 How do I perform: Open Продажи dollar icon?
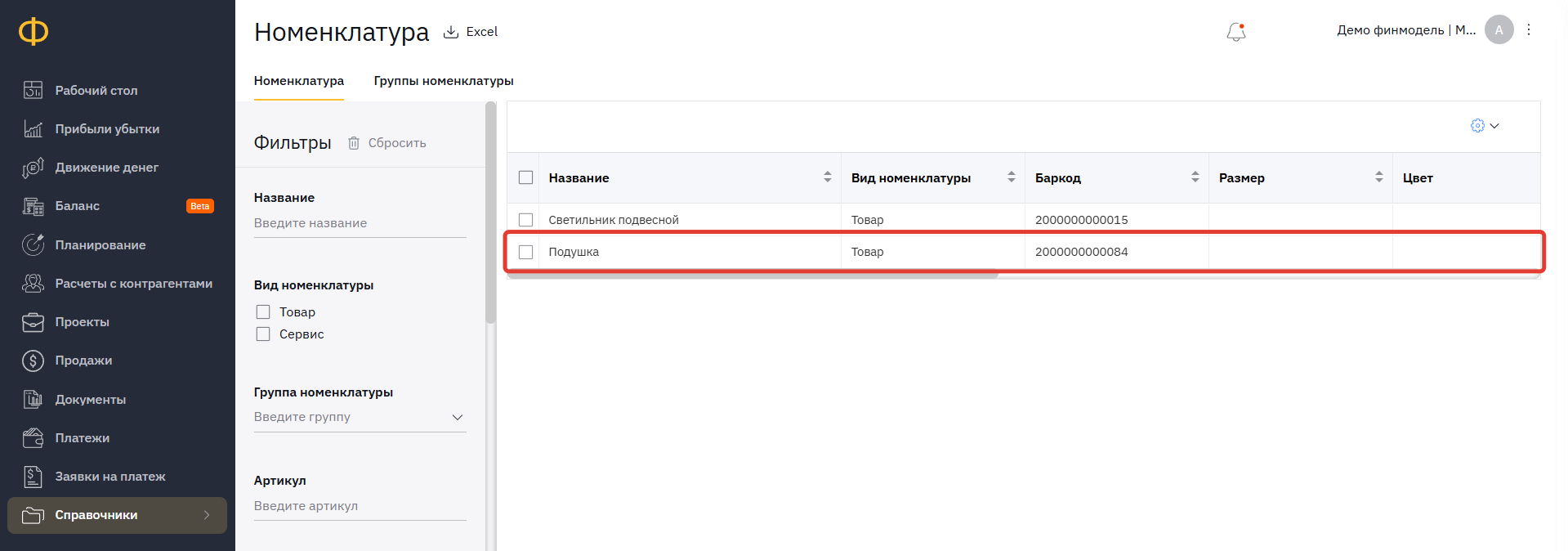point(33,361)
